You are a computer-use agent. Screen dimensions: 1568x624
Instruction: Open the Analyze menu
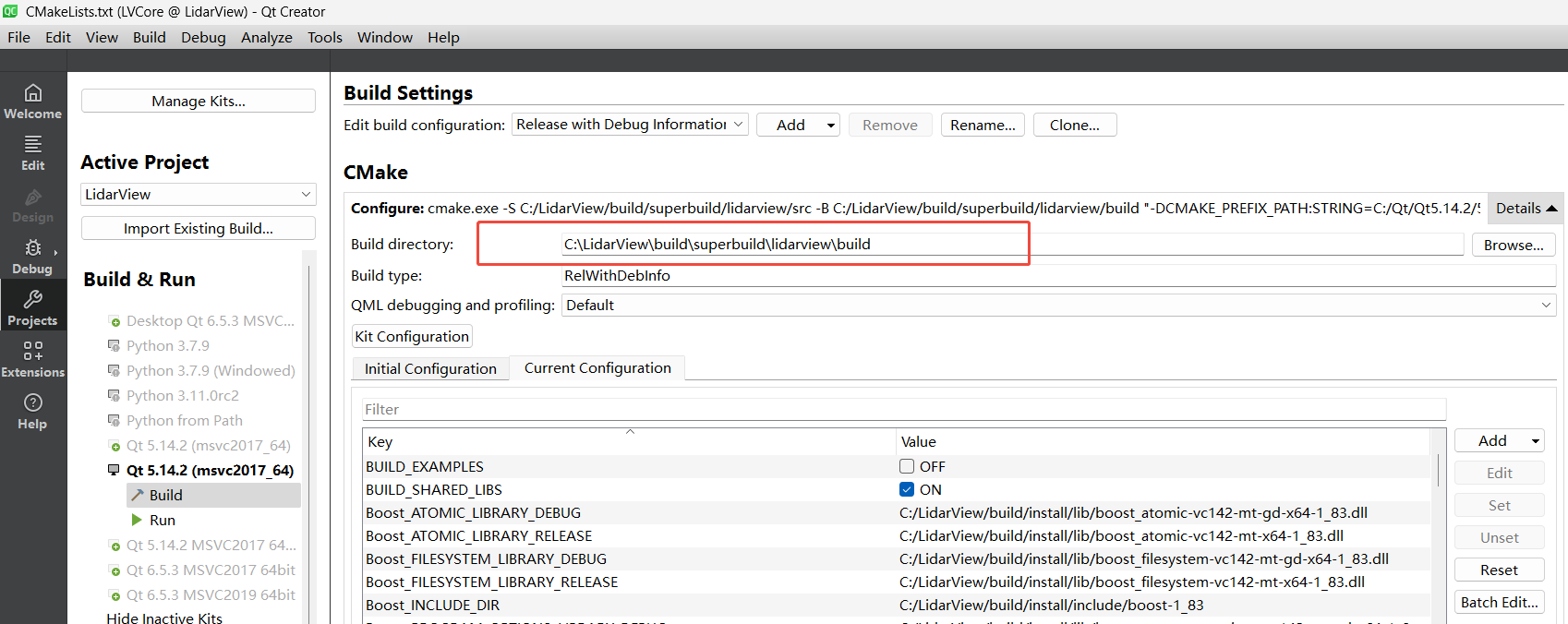coord(267,37)
